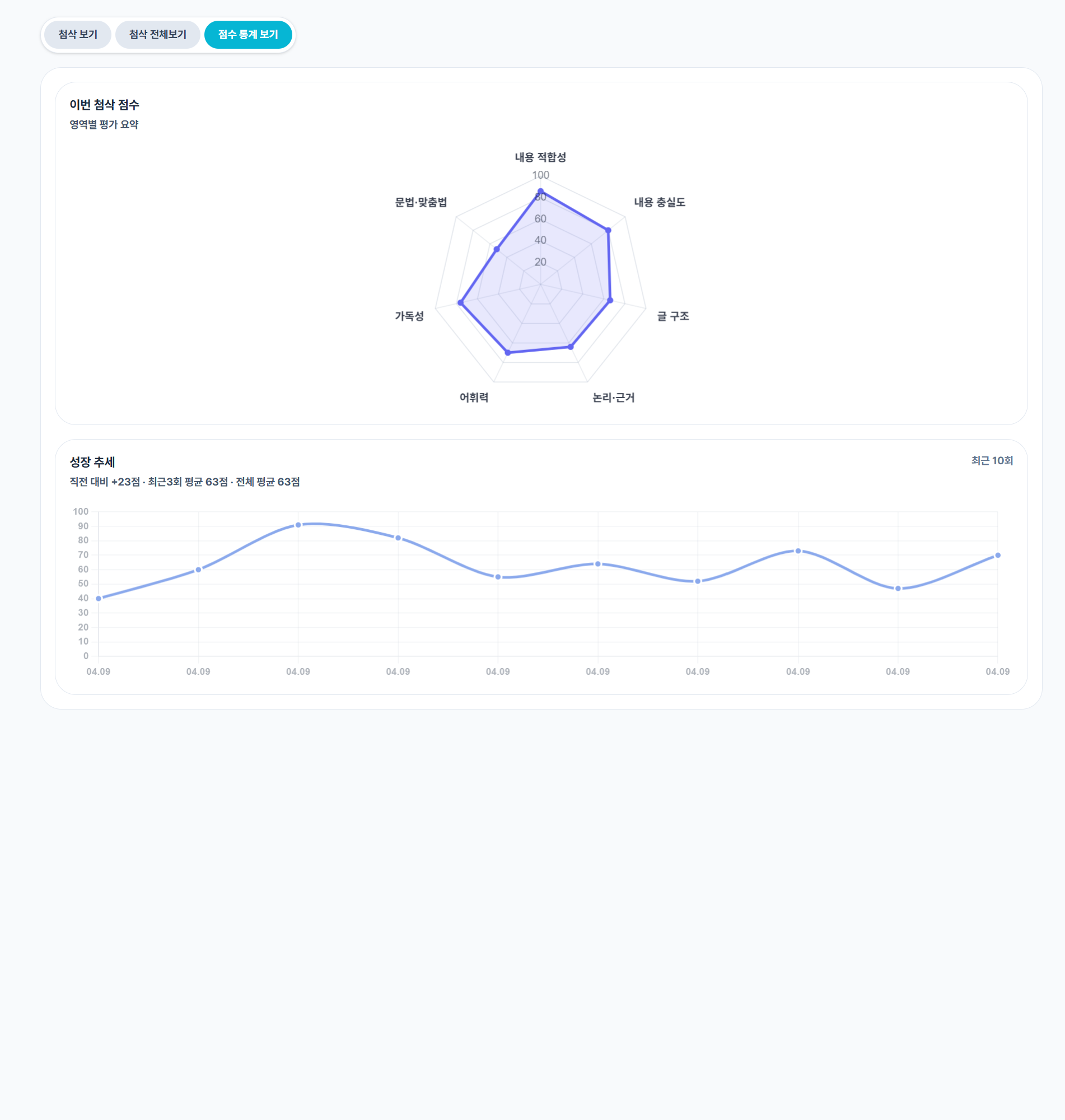This screenshot has height=1120, width=1065.
Task: Select the final trend point at score 70
Action: click(997, 555)
